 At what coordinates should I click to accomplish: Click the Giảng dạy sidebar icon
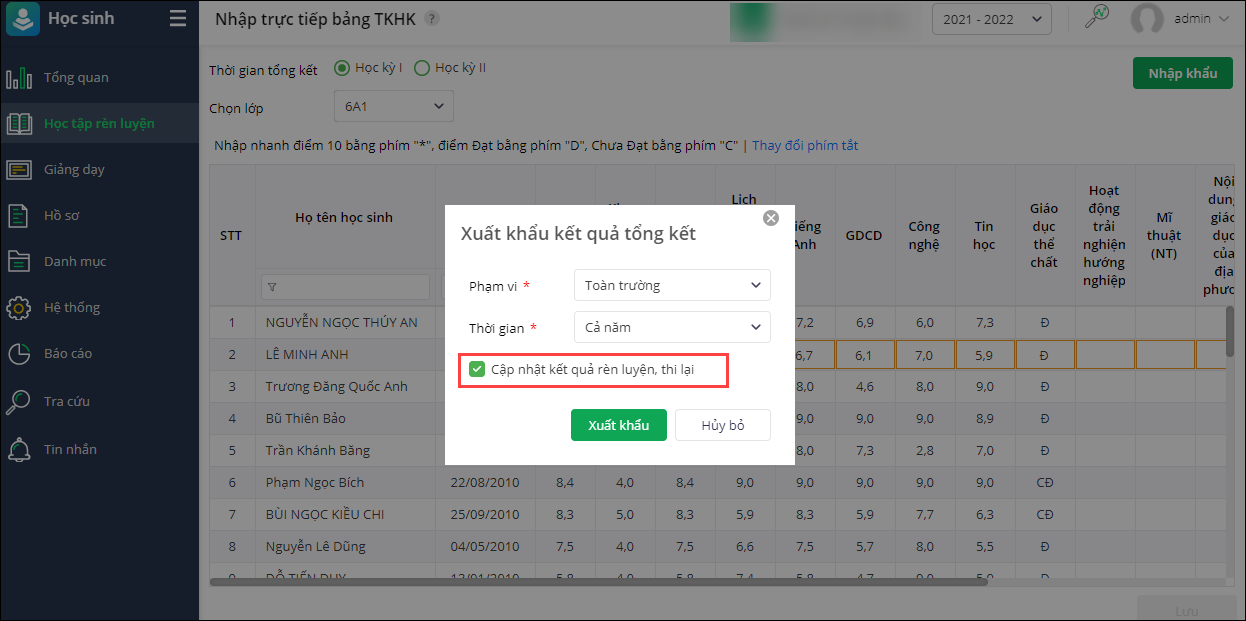(19, 170)
